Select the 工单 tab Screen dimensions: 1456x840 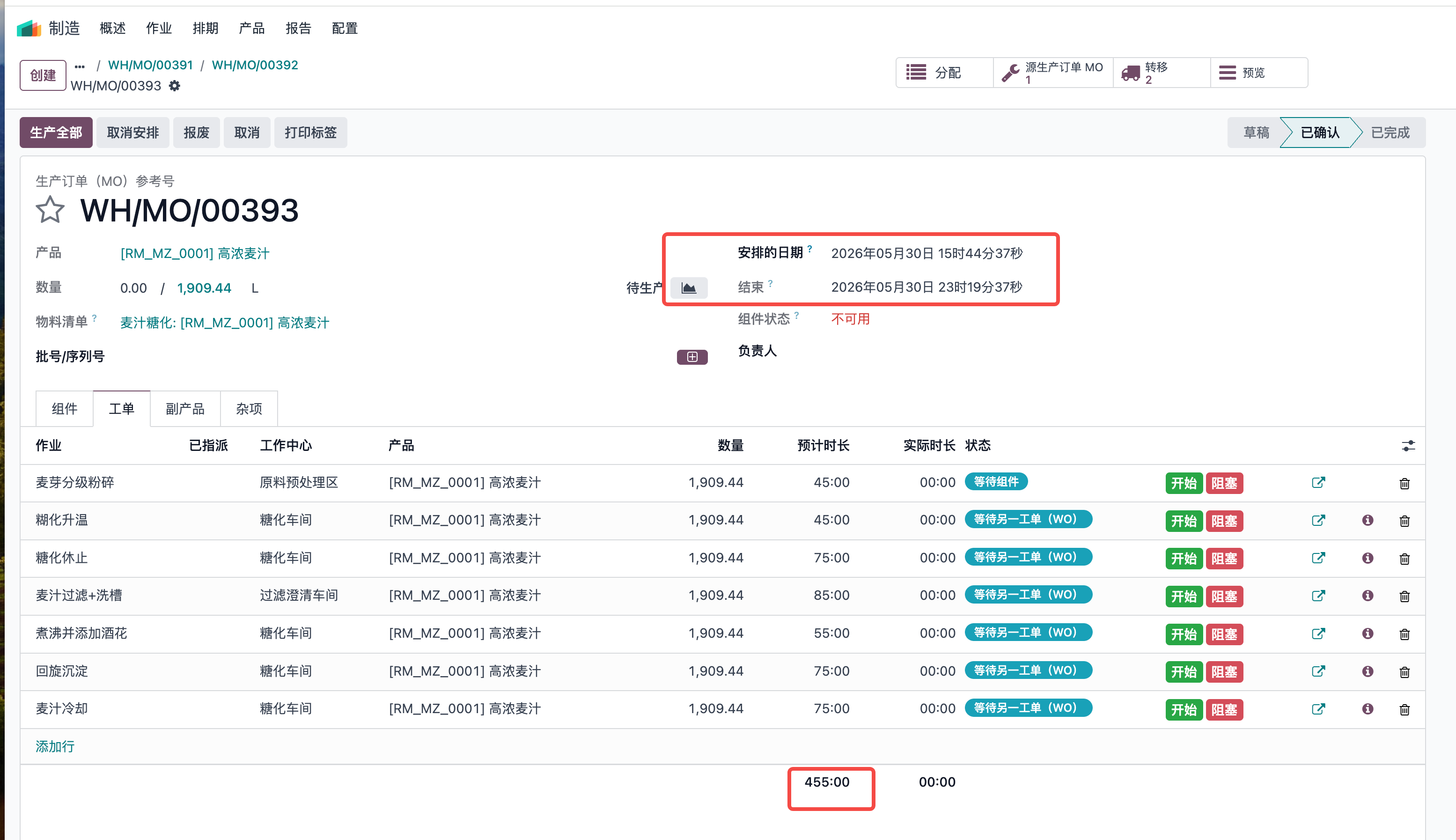click(122, 409)
